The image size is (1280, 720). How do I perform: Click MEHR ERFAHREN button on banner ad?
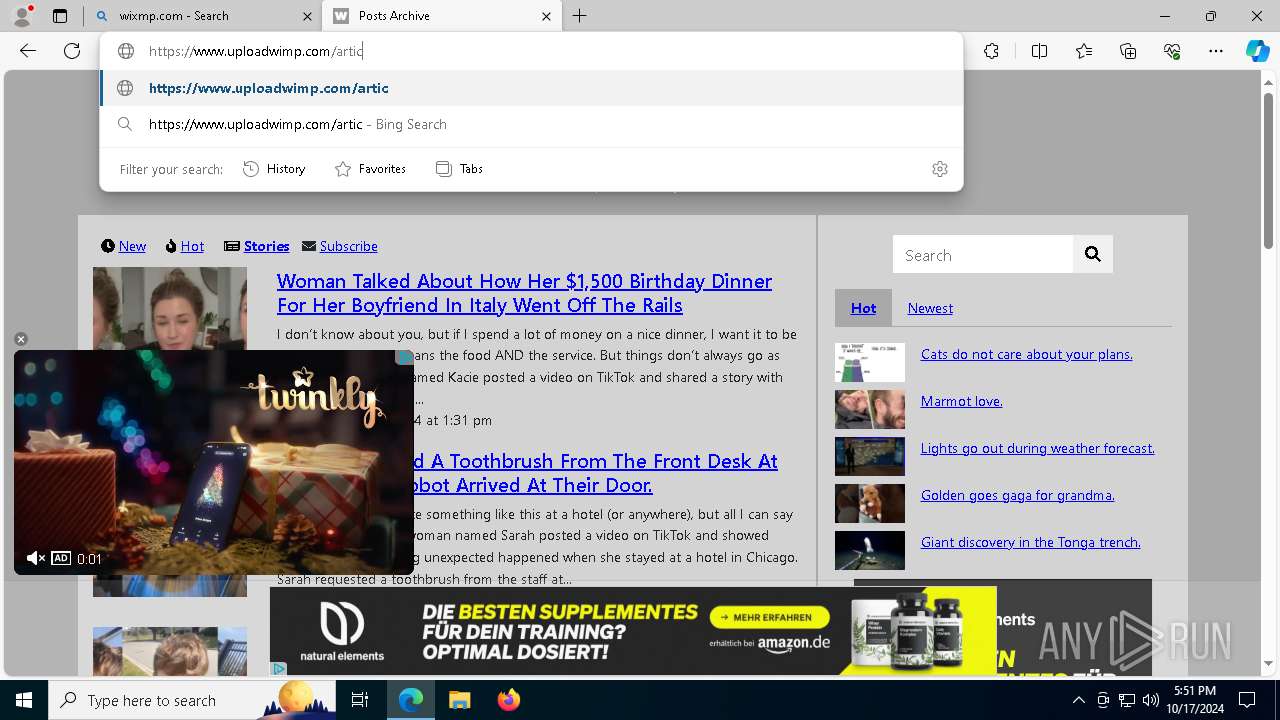click(x=769, y=617)
